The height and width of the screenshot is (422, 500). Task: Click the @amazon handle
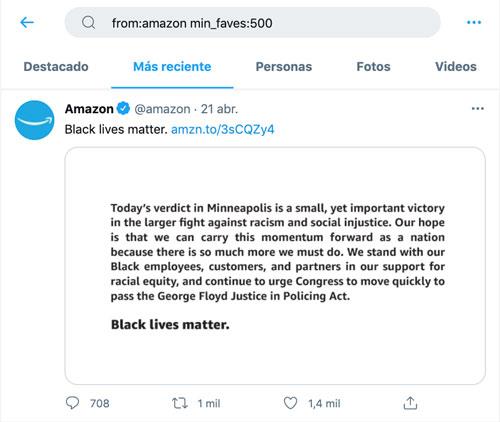click(x=162, y=109)
